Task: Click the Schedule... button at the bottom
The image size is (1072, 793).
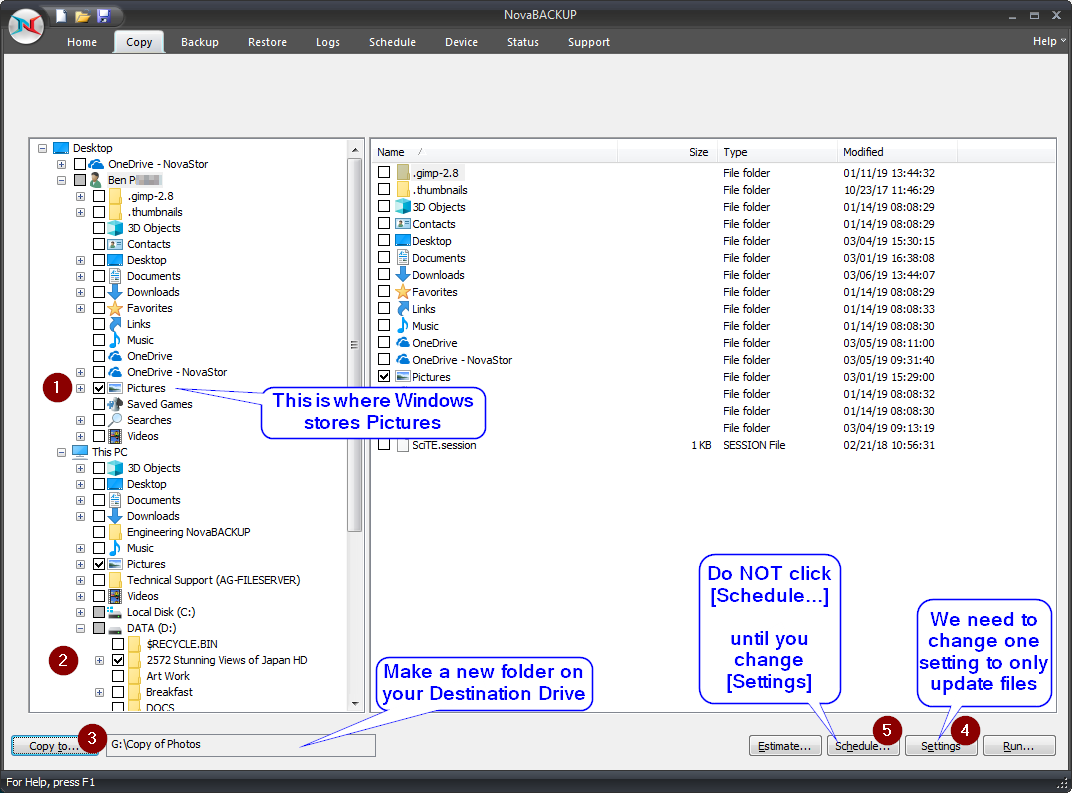Action: [x=863, y=746]
